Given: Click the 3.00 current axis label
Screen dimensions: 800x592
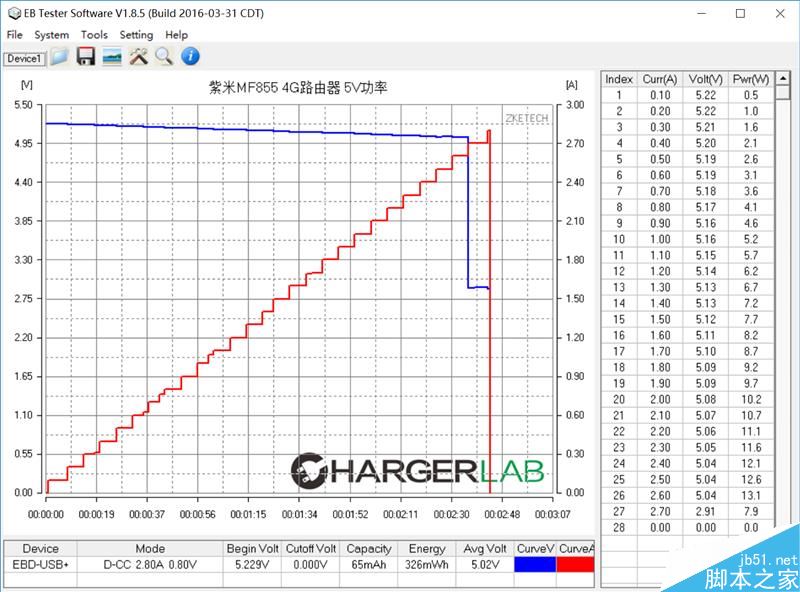Looking at the screenshot, I should pos(575,105).
